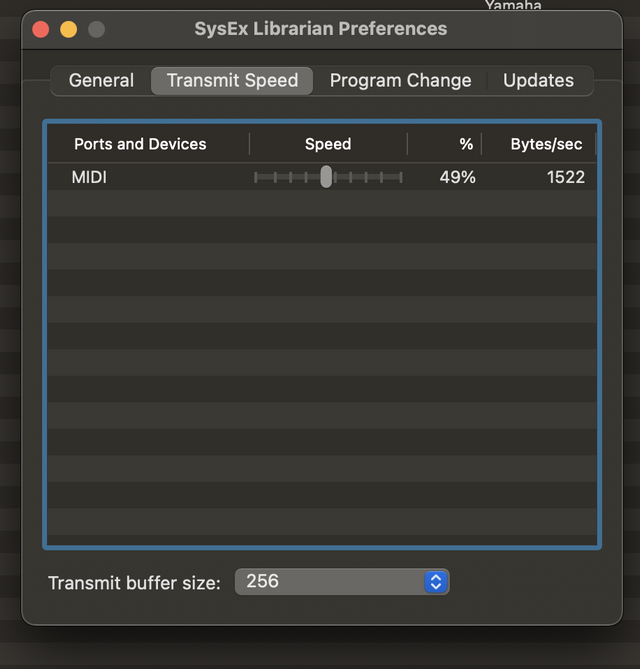Click the 49% speed value
Screen dimensions: 640x669
point(457,177)
